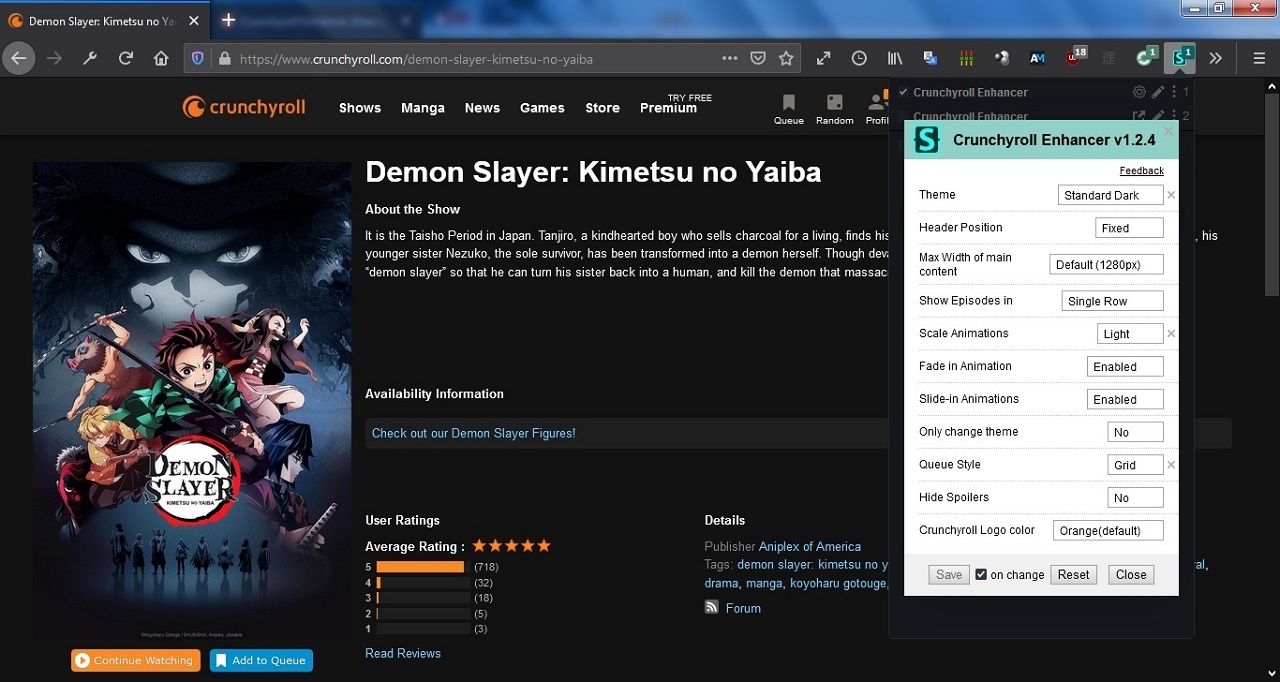
Task: Click the translate extension icon
Action: click(x=930, y=59)
